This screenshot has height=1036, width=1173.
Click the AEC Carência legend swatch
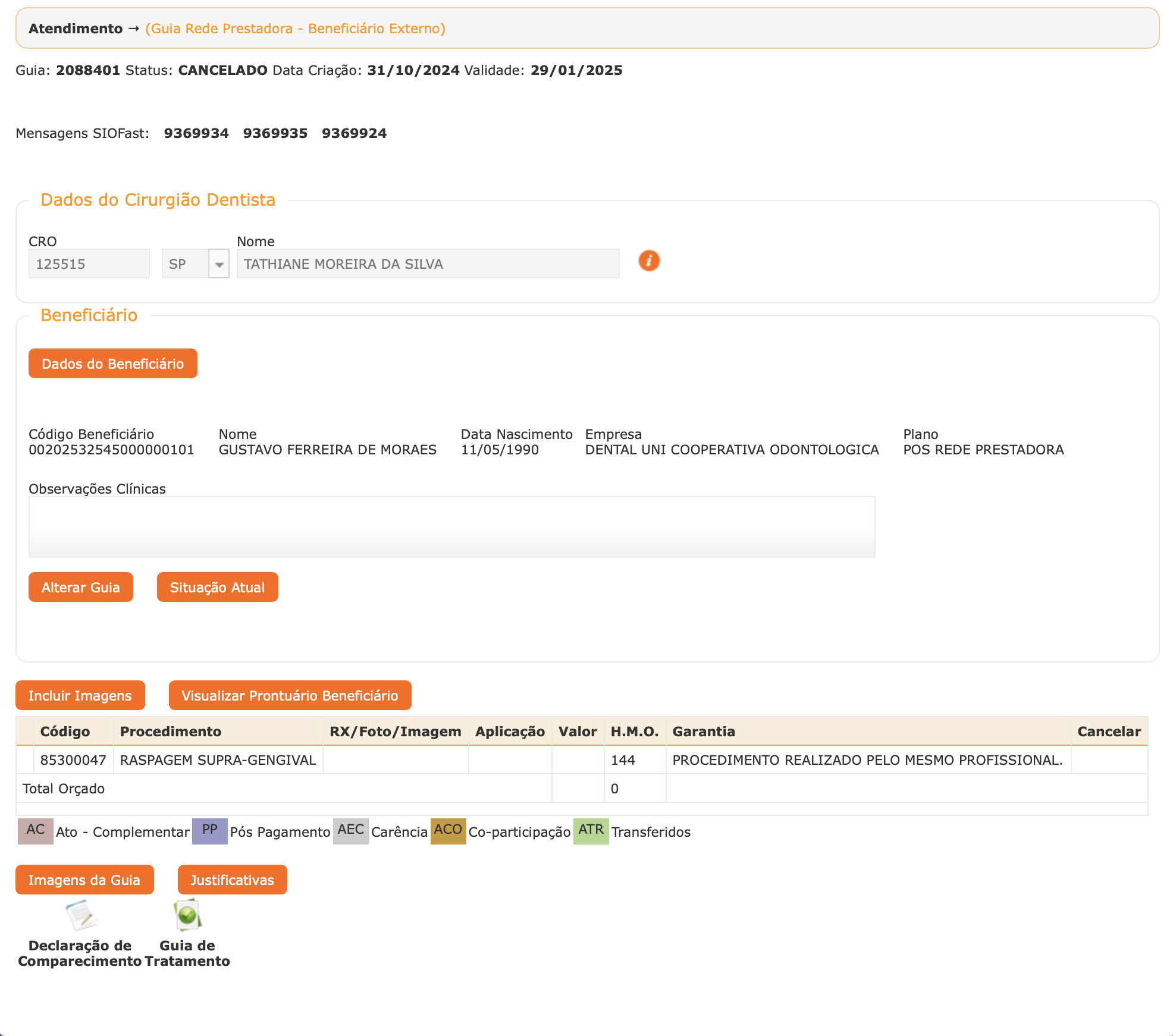click(350, 831)
